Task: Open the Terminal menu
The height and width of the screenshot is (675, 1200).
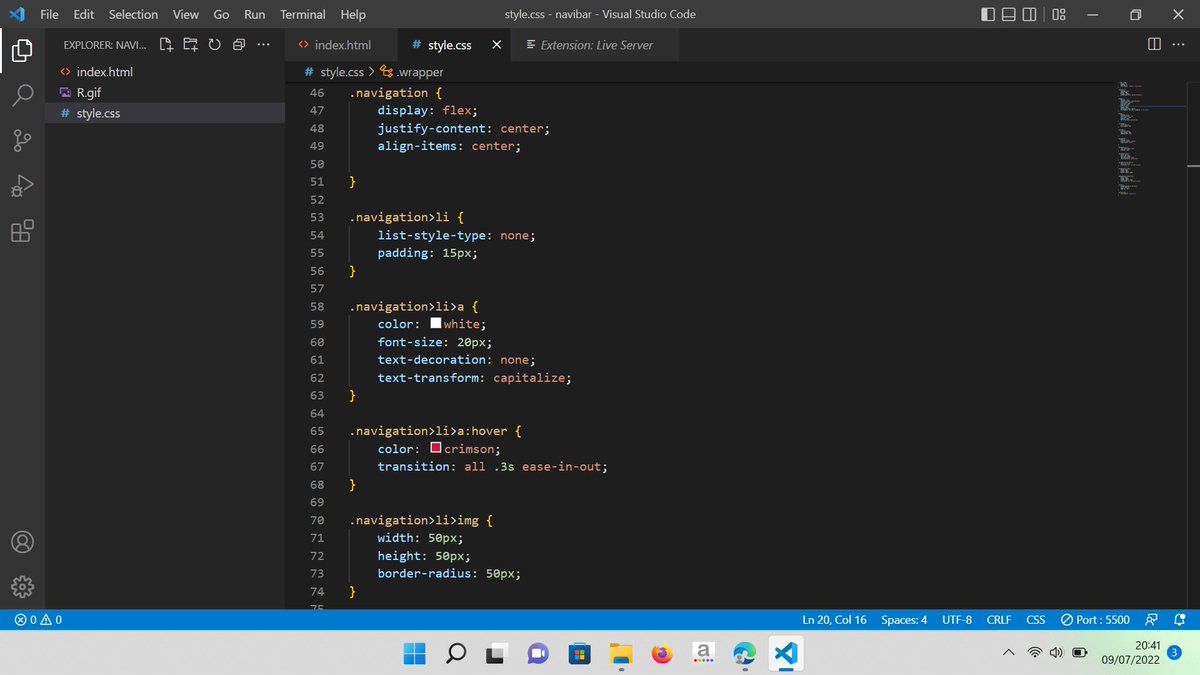Action: pyautogui.click(x=302, y=14)
